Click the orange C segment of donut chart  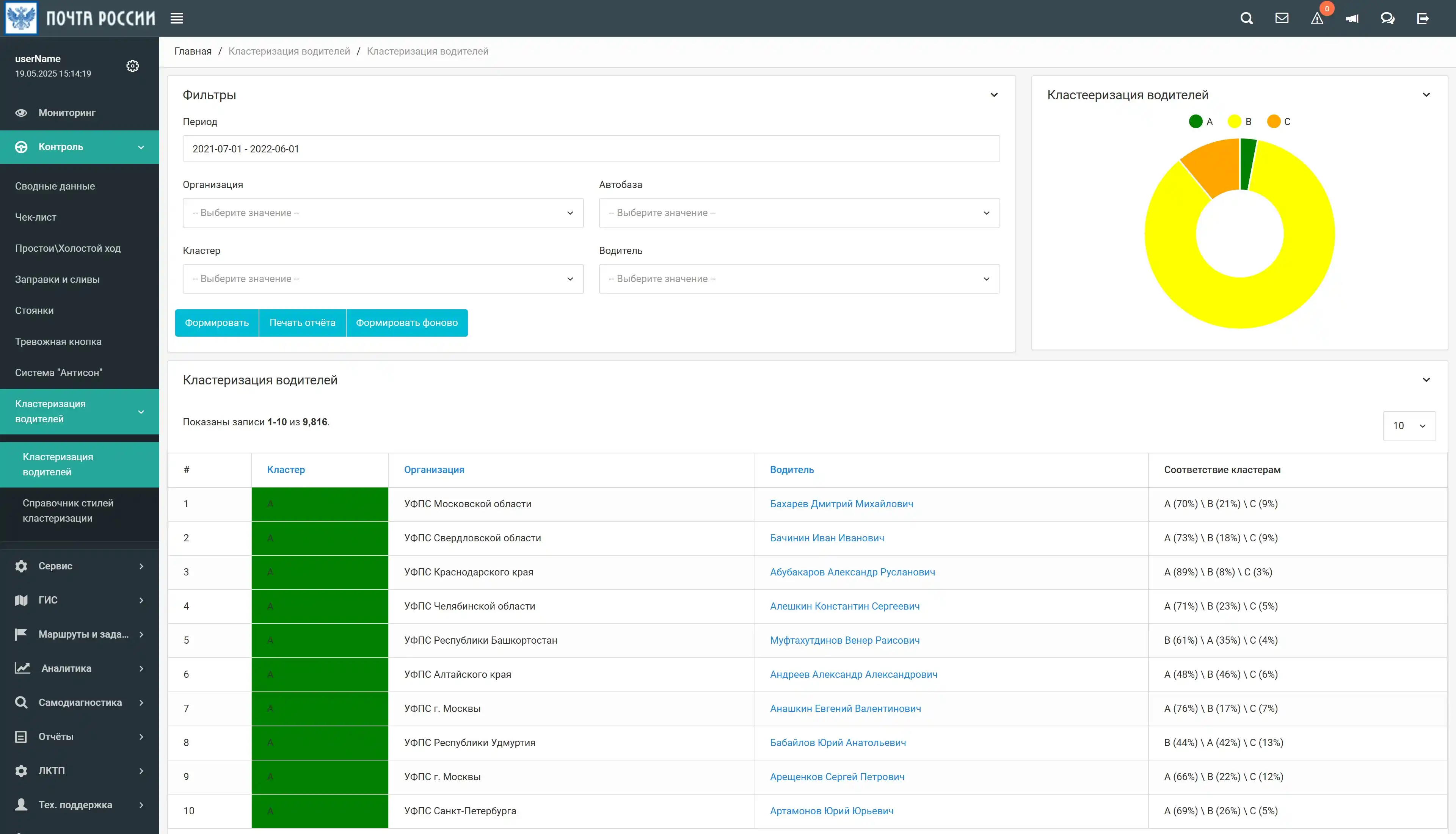[1216, 166]
